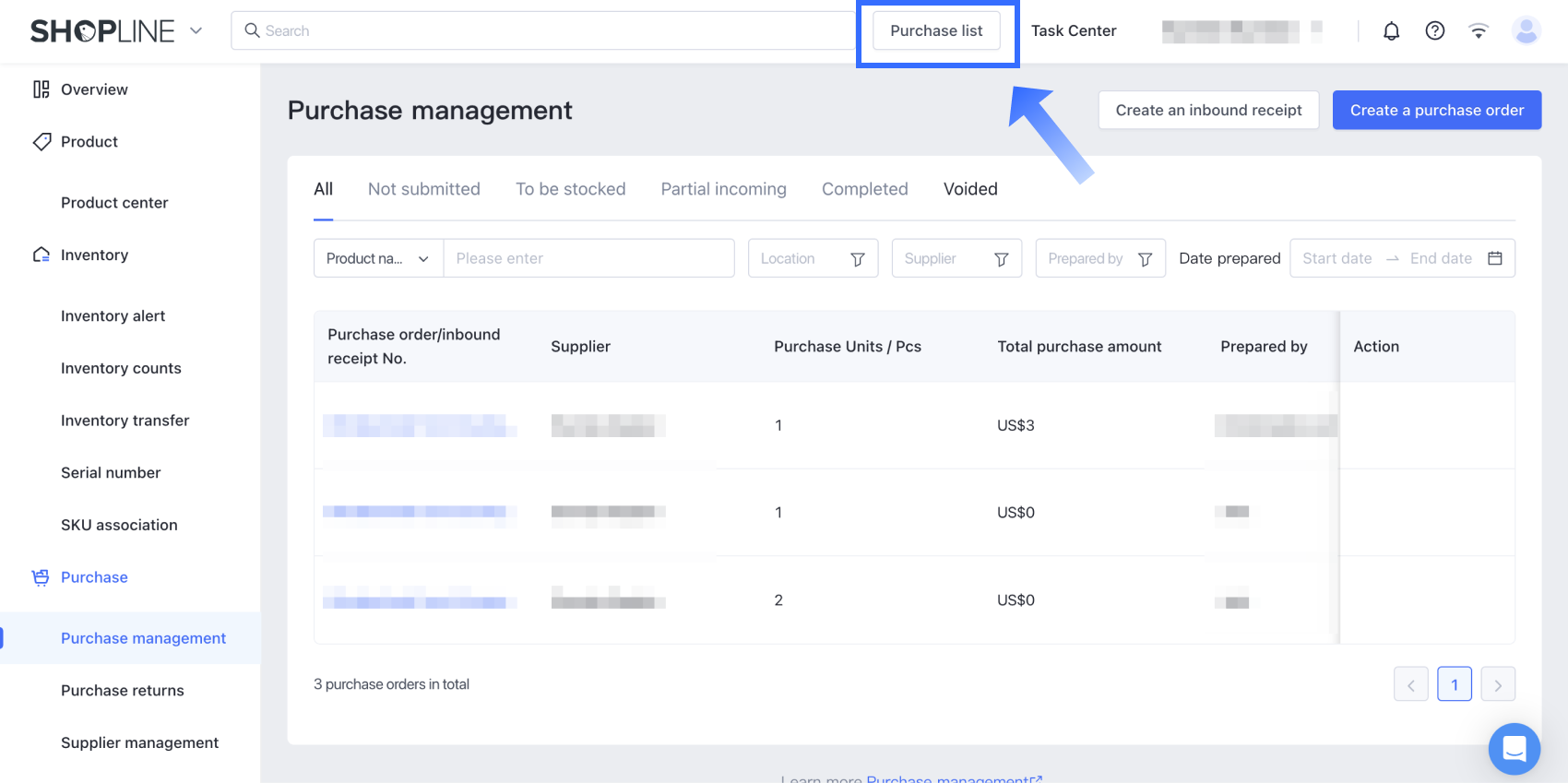
Task: Open the Product name filter dropdown
Action: pos(378,258)
